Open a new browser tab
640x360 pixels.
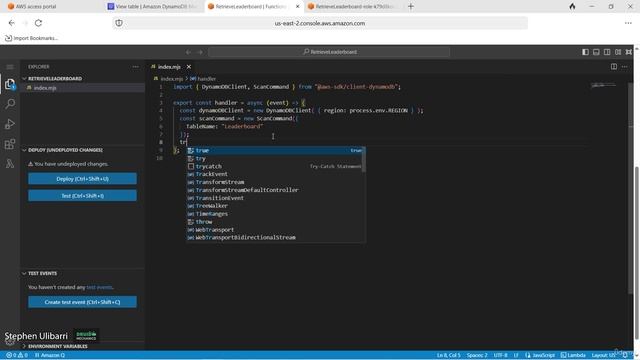(x=411, y=7)
